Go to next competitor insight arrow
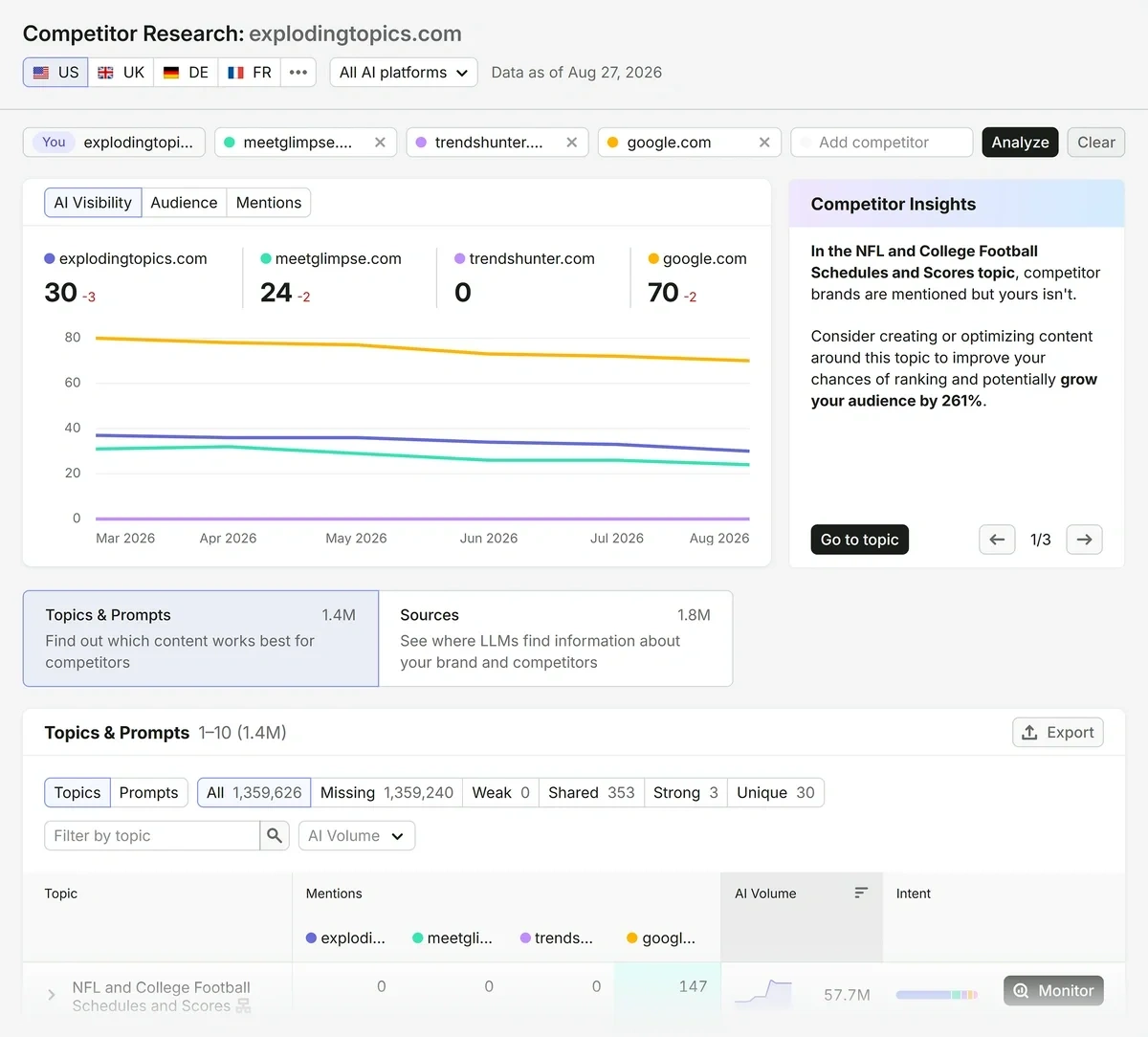1148x1037 pixels. coord(1084,540)
